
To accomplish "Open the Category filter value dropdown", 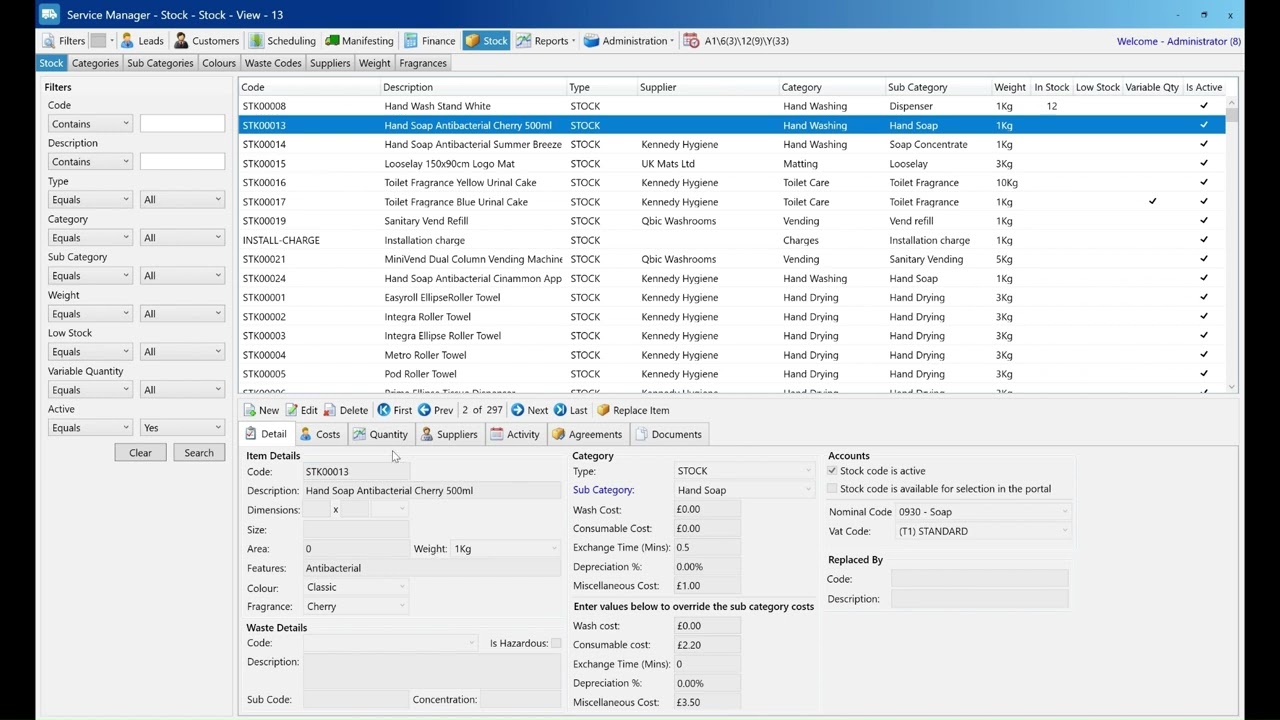I will (x=182, y=238).
